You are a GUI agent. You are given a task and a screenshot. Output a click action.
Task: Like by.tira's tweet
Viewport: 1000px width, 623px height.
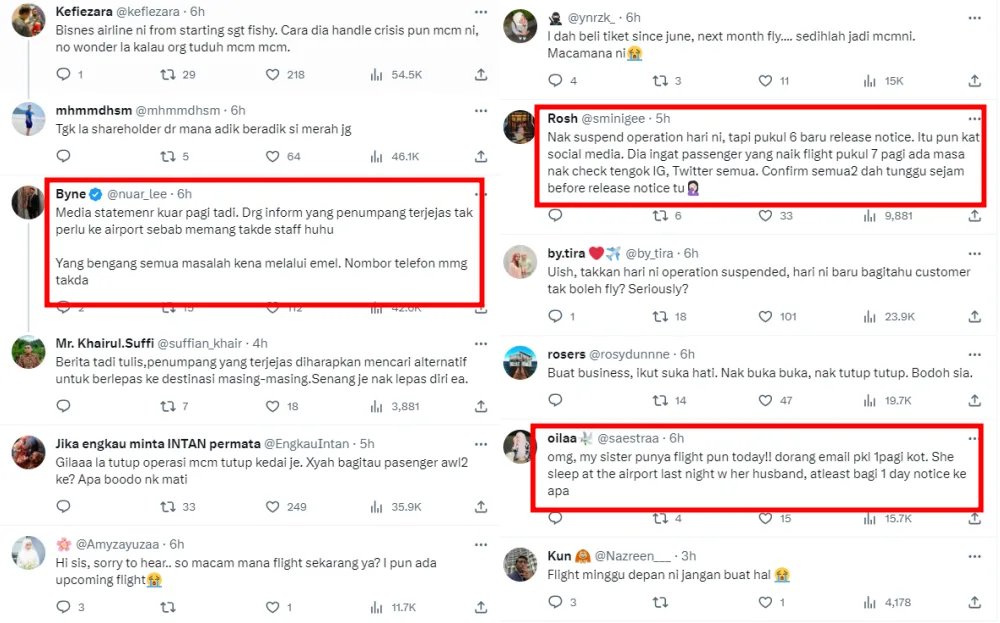coord(763,316)
